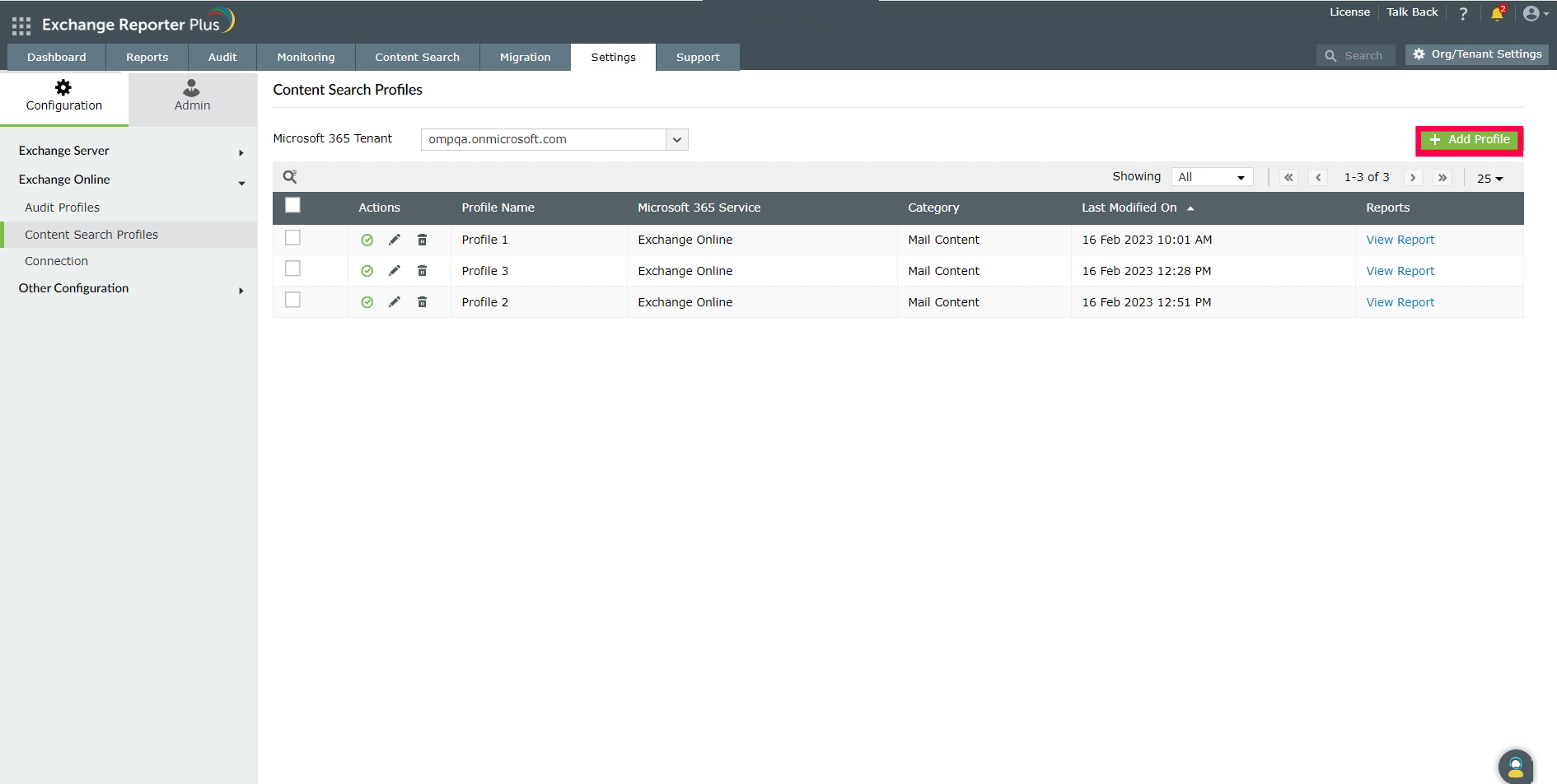Jump to last page with double-arrow icon
This screenshot has width=1557, height=784.
(1442, 177)
